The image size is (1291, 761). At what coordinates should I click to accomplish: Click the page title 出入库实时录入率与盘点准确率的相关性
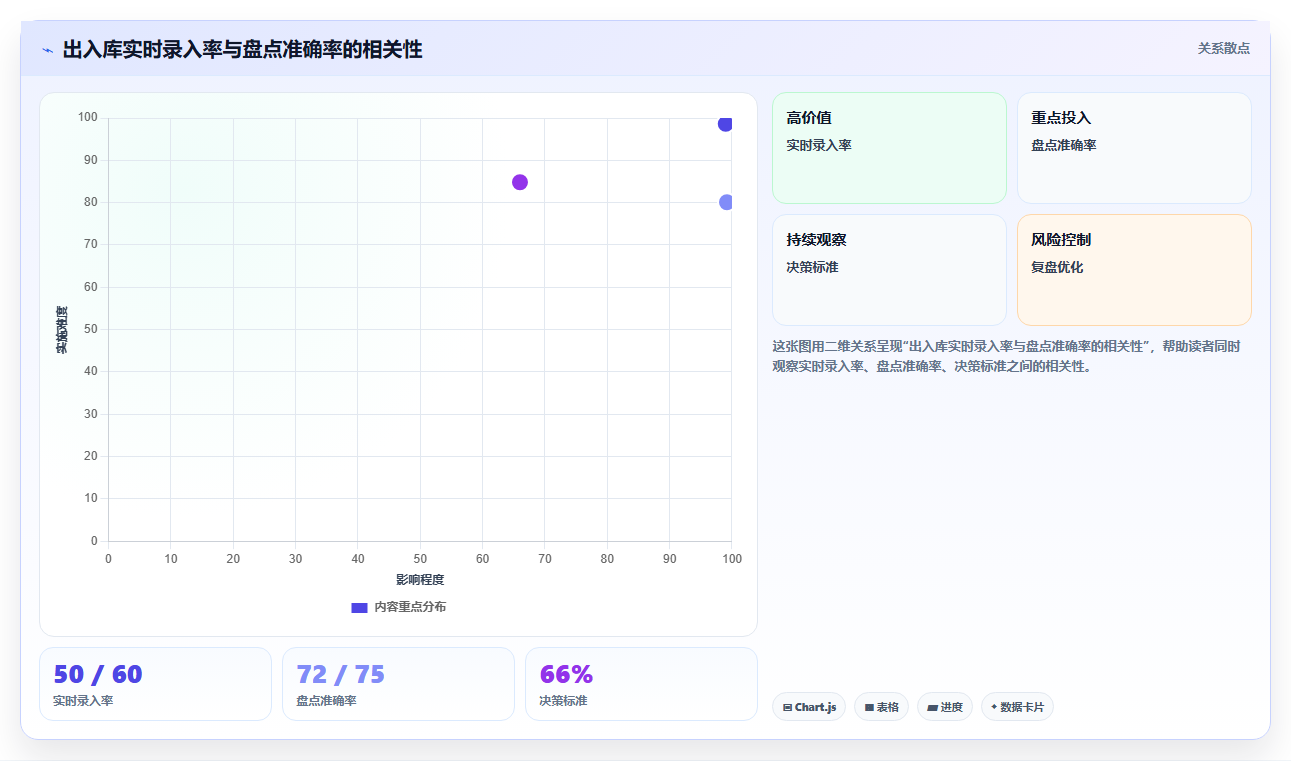[242, 50]
